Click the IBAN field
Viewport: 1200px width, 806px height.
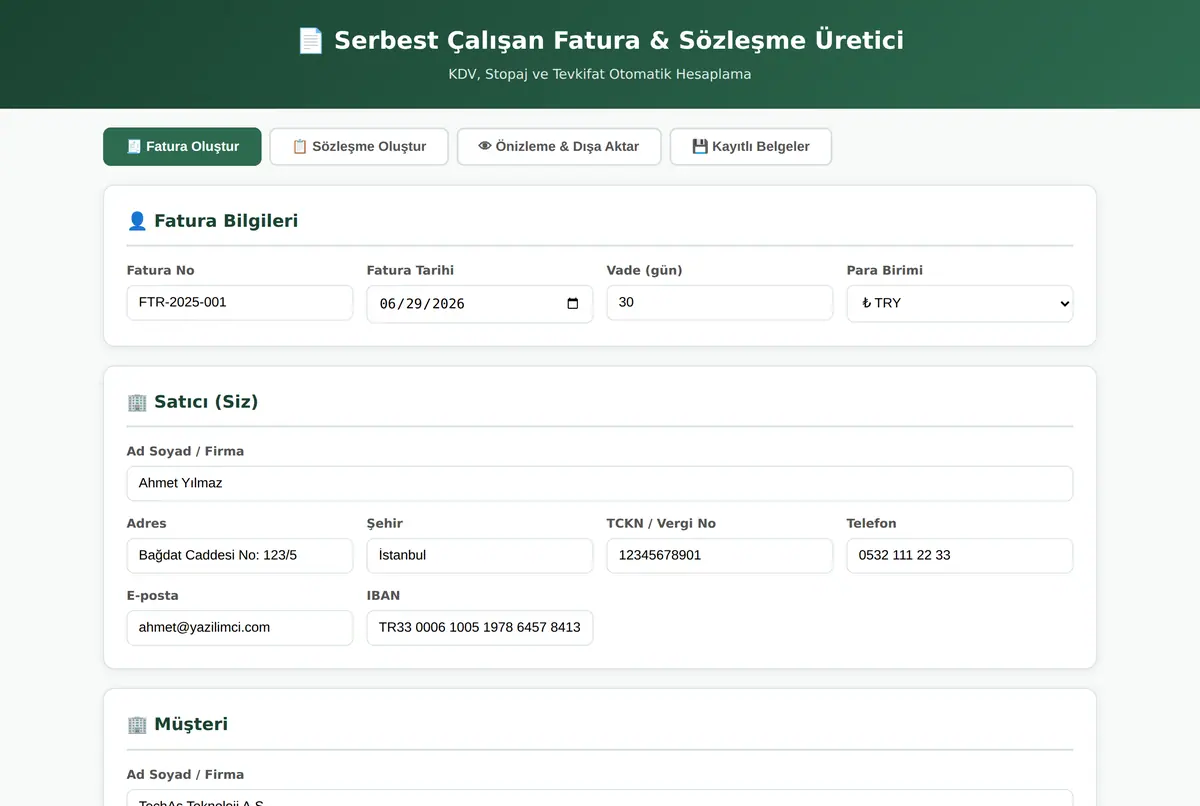(x=480, y=628)
